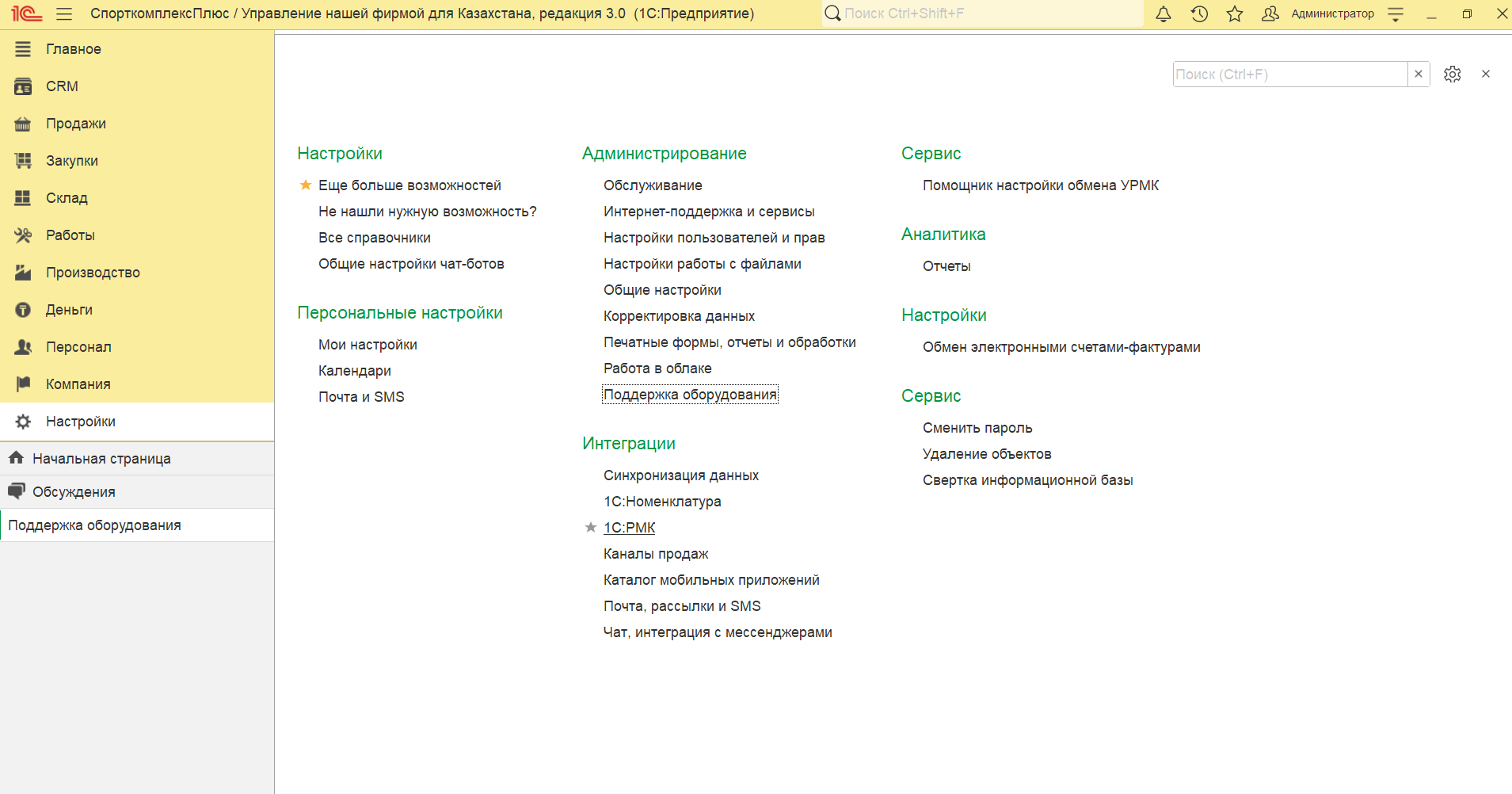Open Интернет-поддержка и сервисы
Viewport: 1512px width, 794px height.
[709, 212]
